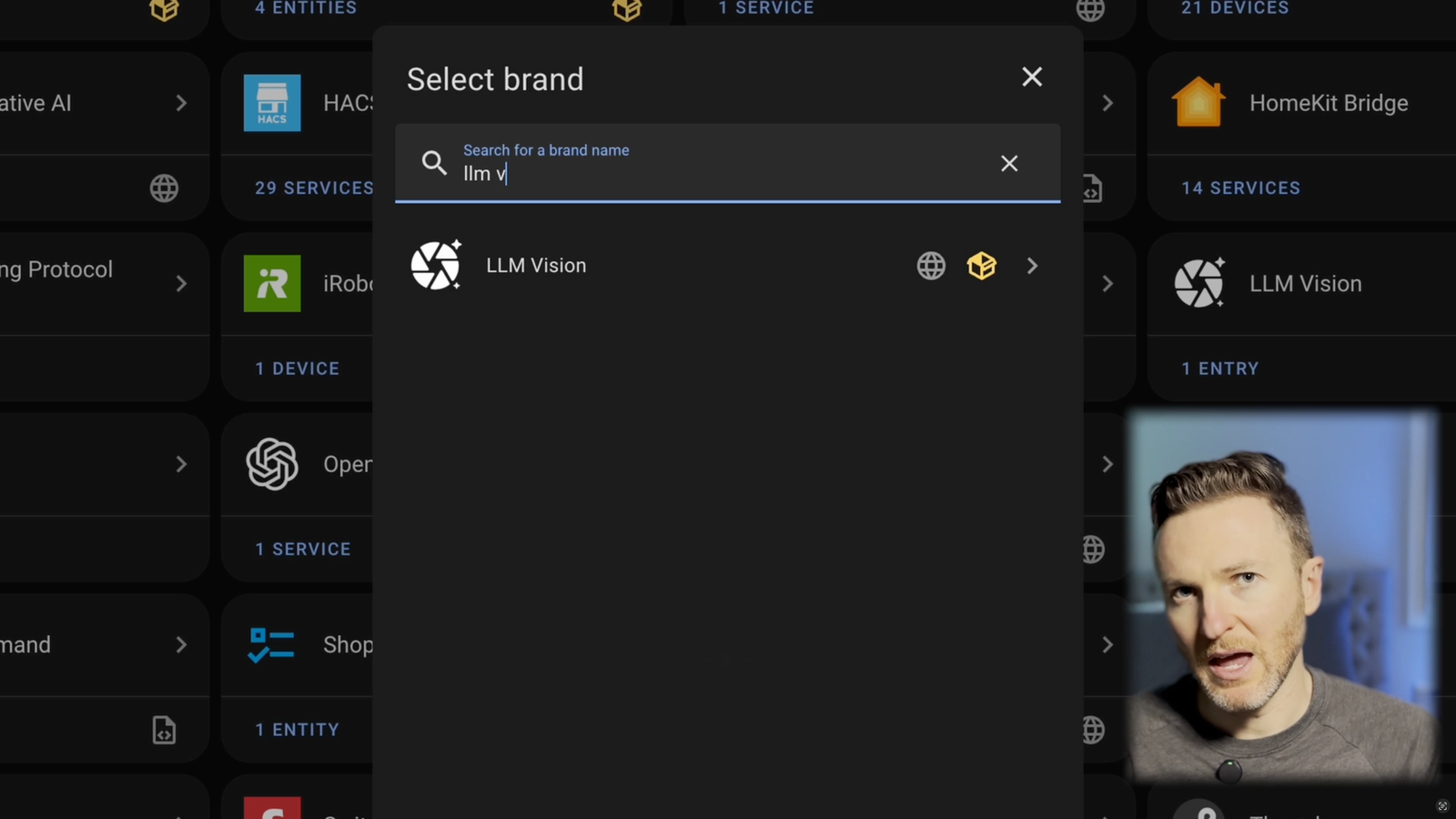Screen dimensions: 1456x819
Task: Open the 1 ENTRY link on LLM Vision card
Action: [1220, 369]
